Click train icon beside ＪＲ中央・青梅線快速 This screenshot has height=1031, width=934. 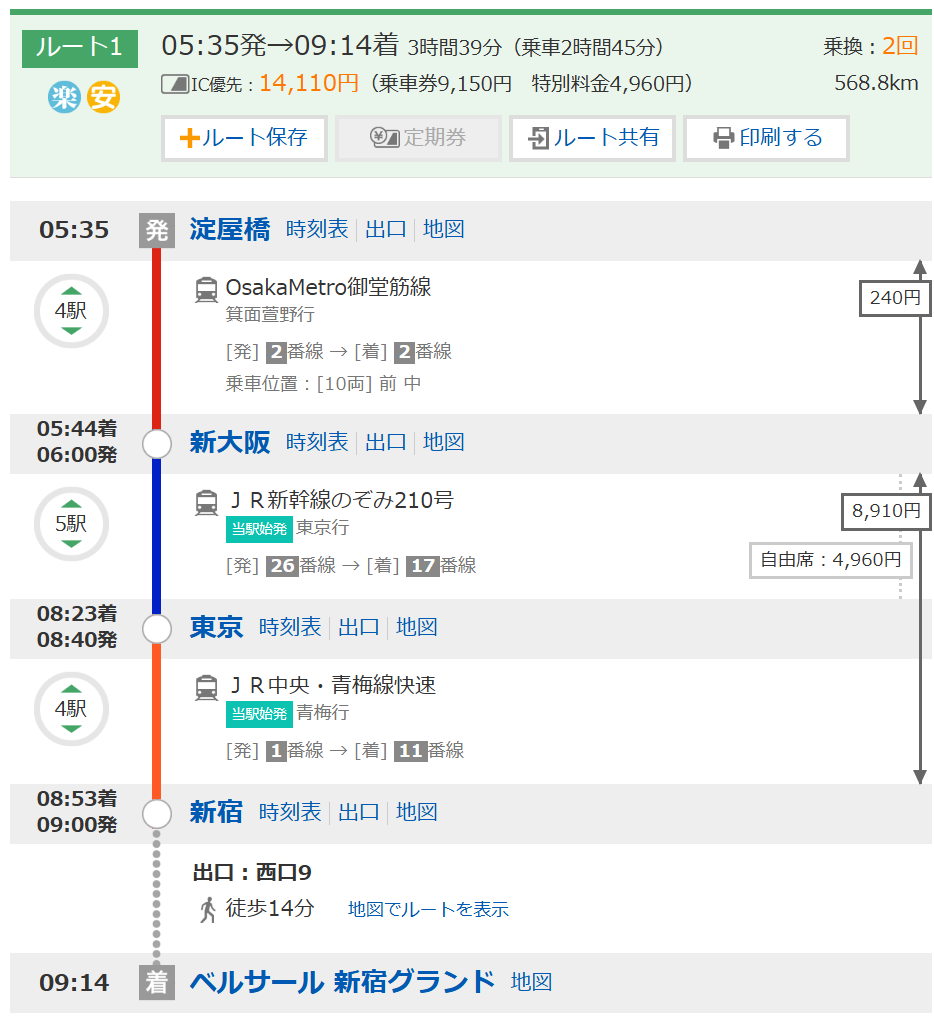pyautogui.click(x=207, y=688)
